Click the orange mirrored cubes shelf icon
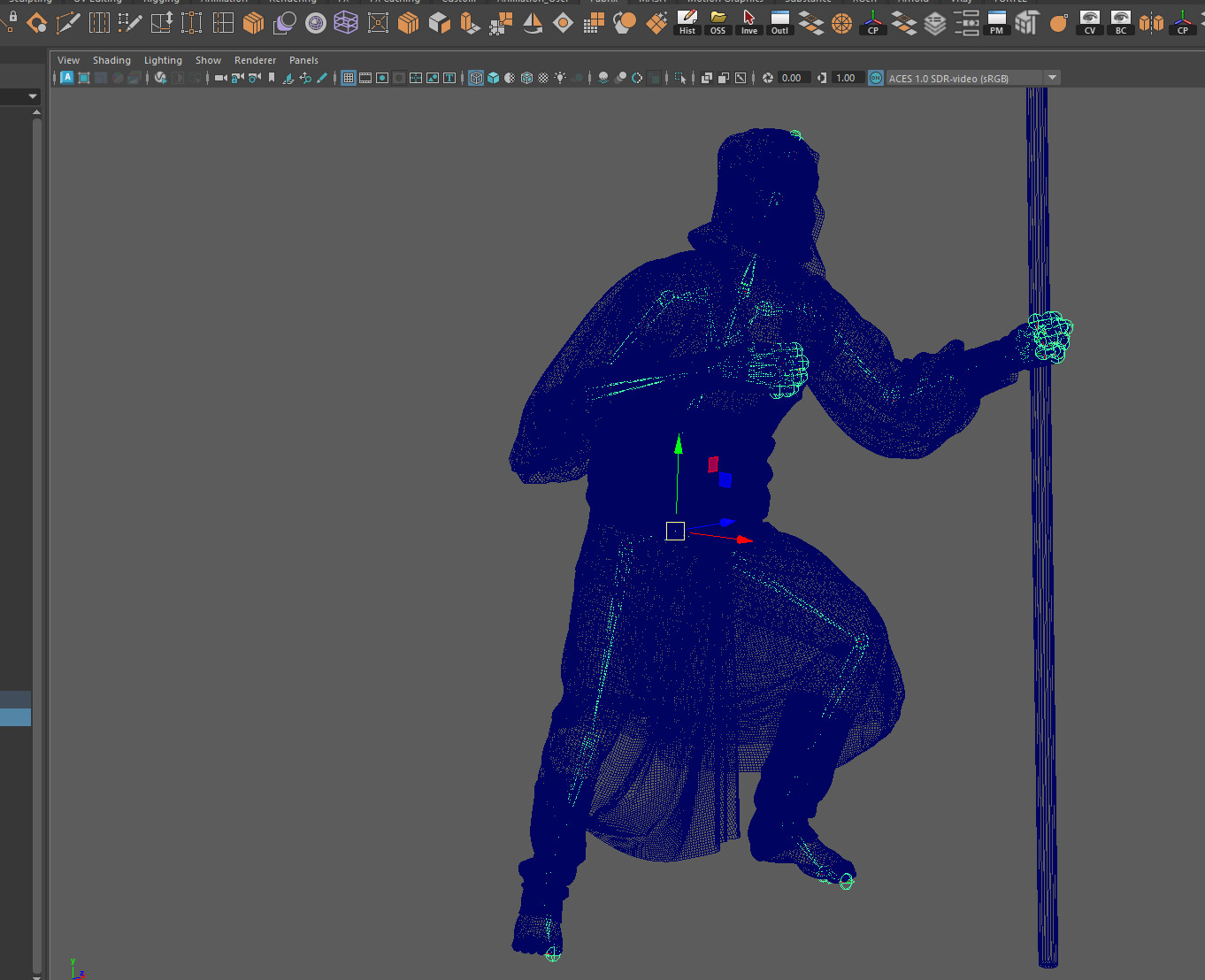 pos(1152,23)
